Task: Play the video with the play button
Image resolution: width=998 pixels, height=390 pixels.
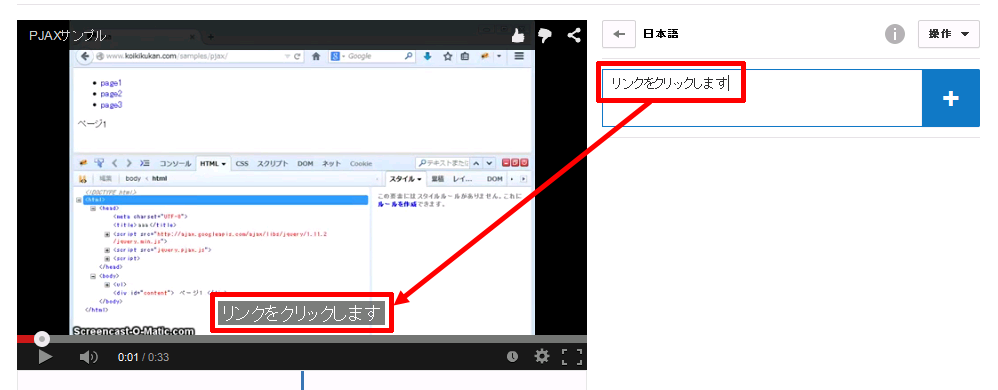Action: point(45,357)
